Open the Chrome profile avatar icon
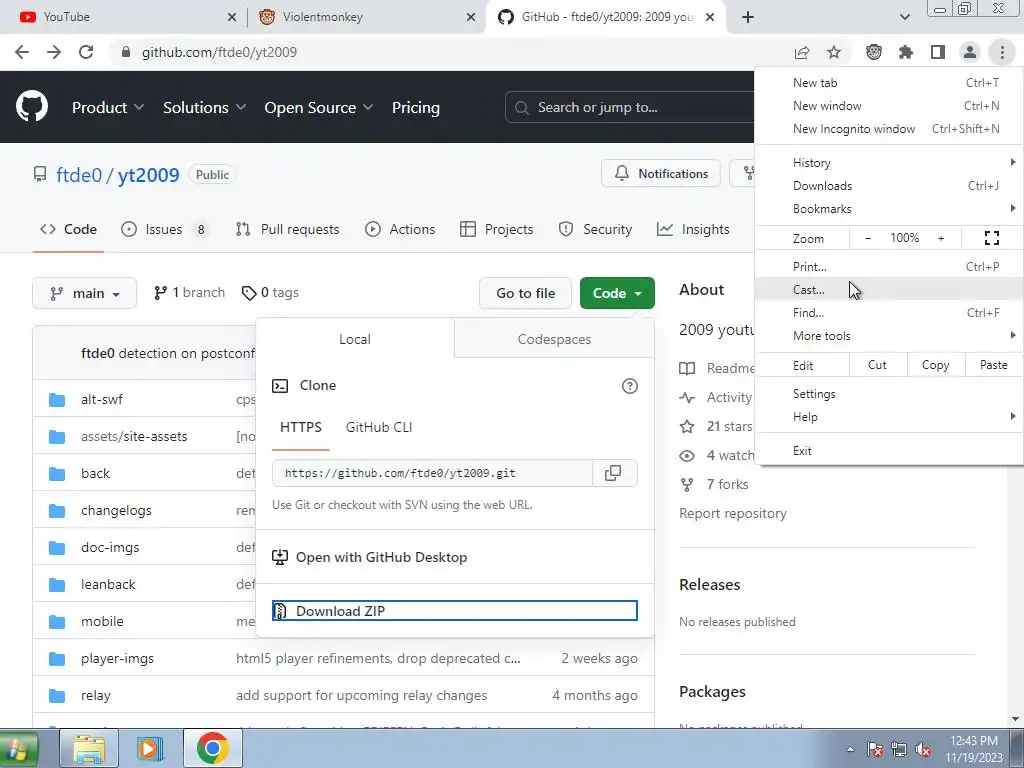1024x768 pixels. (x=970, y=52)
